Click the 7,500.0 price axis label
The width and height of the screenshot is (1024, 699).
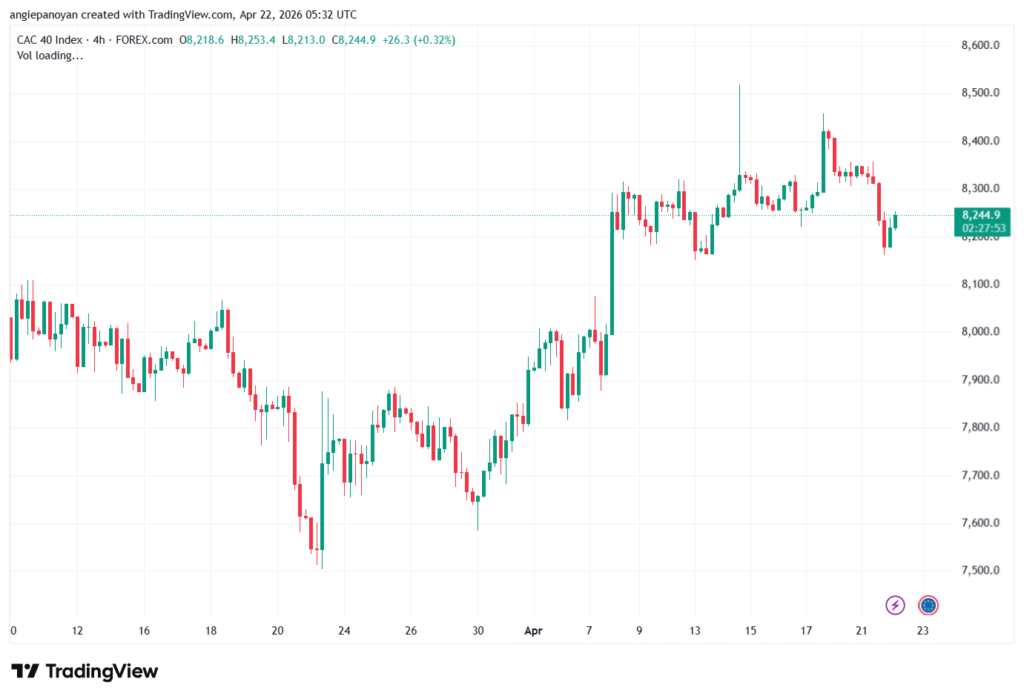pos(980,571)
